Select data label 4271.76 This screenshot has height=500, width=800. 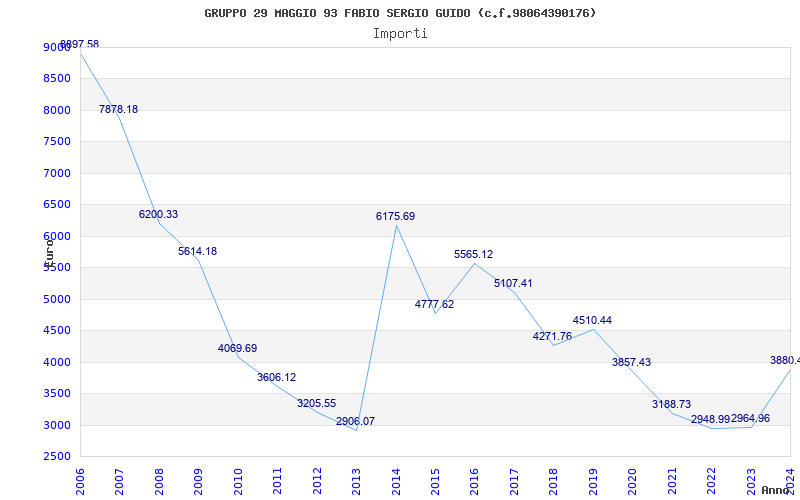(553, 337)
